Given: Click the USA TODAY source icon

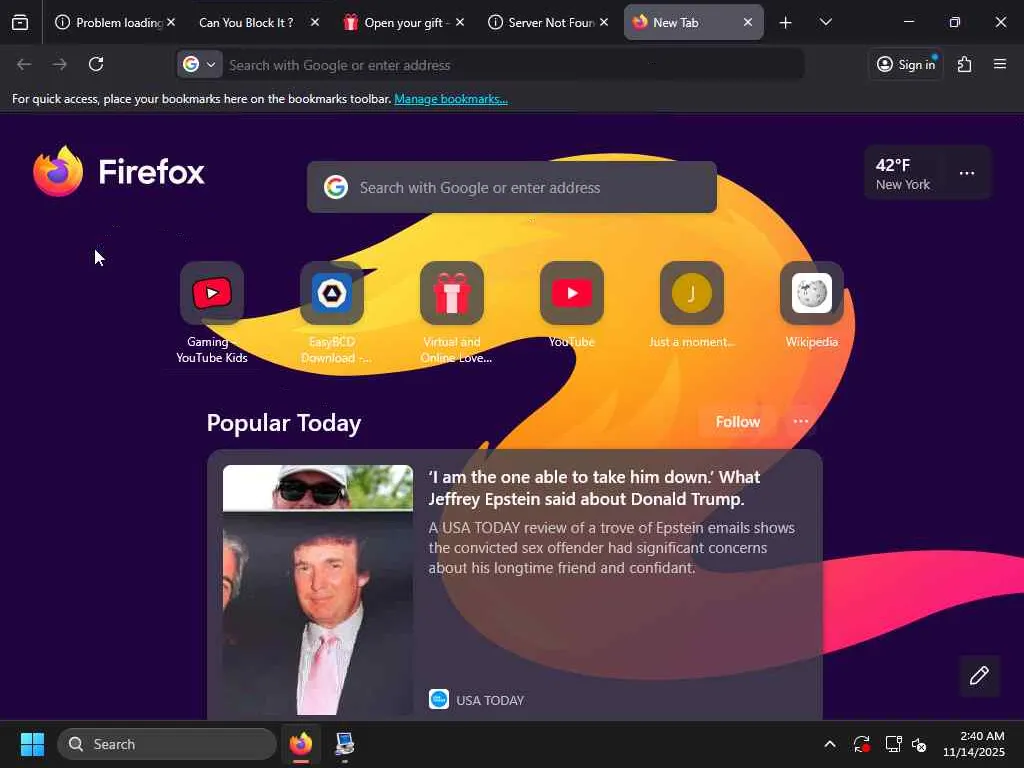Looking at the screenshot, I should pos(439,699).
